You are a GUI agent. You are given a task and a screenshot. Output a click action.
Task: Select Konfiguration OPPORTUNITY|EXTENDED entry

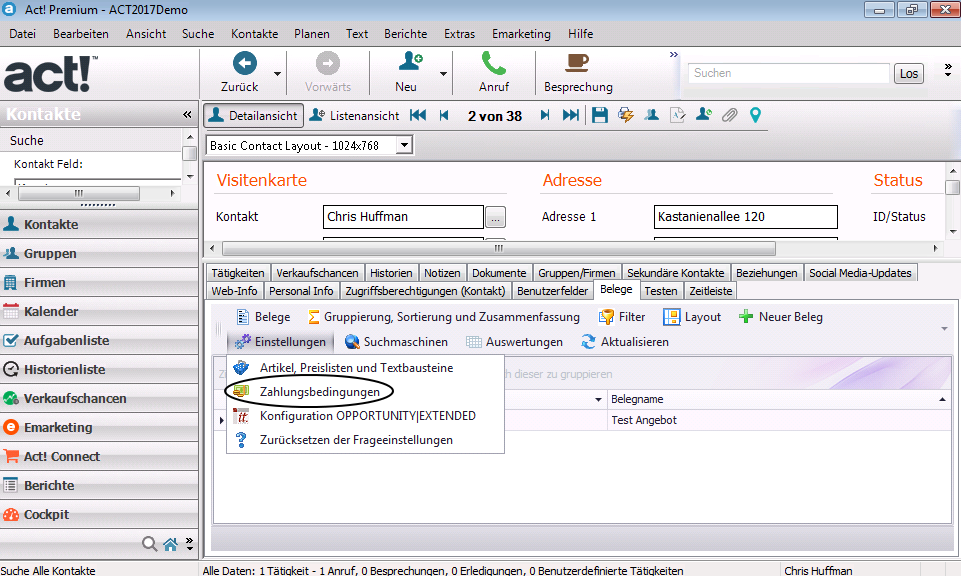pos(365,416)
